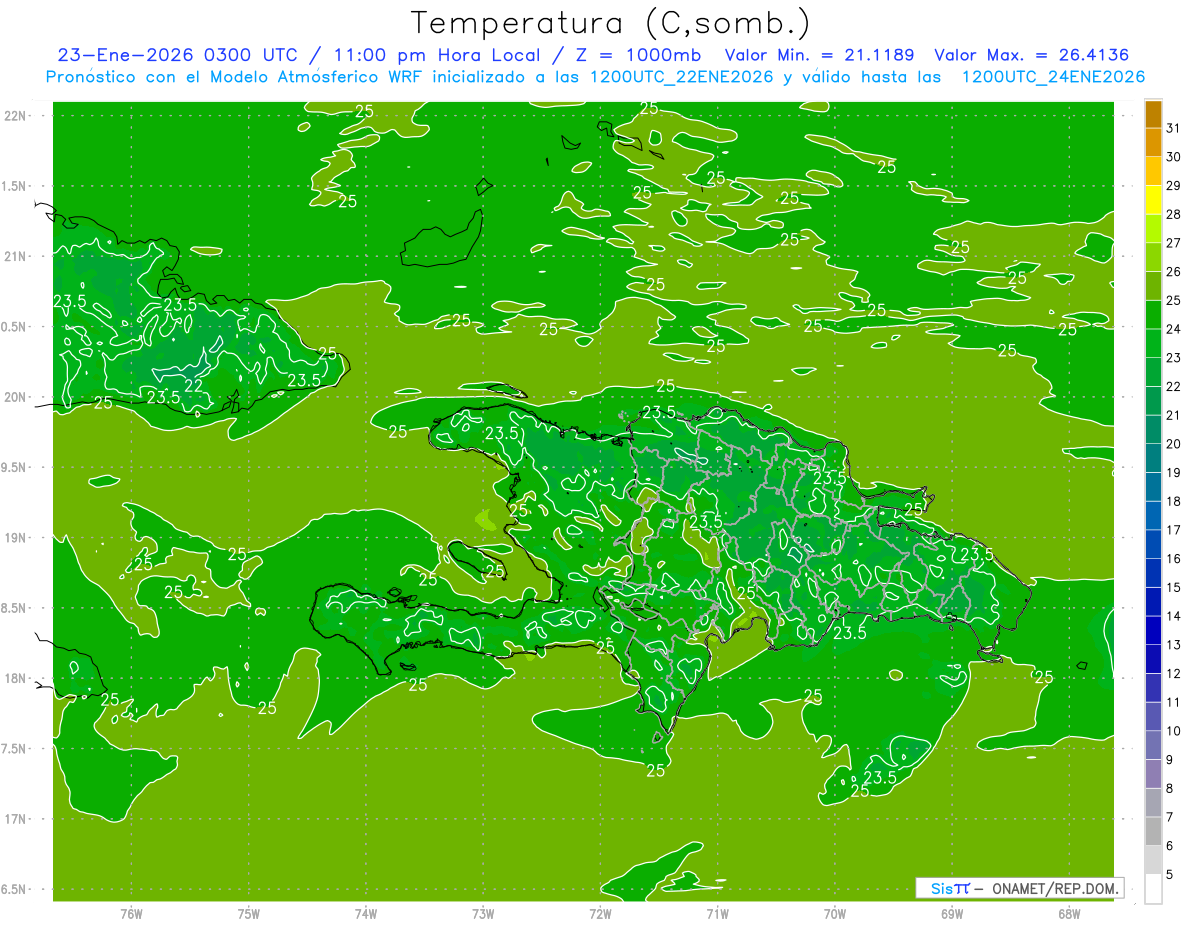This screenshot has width=1200, height=927.
Task: Click the colorbar scale label '5'
Action: [x=1170, y=875]
